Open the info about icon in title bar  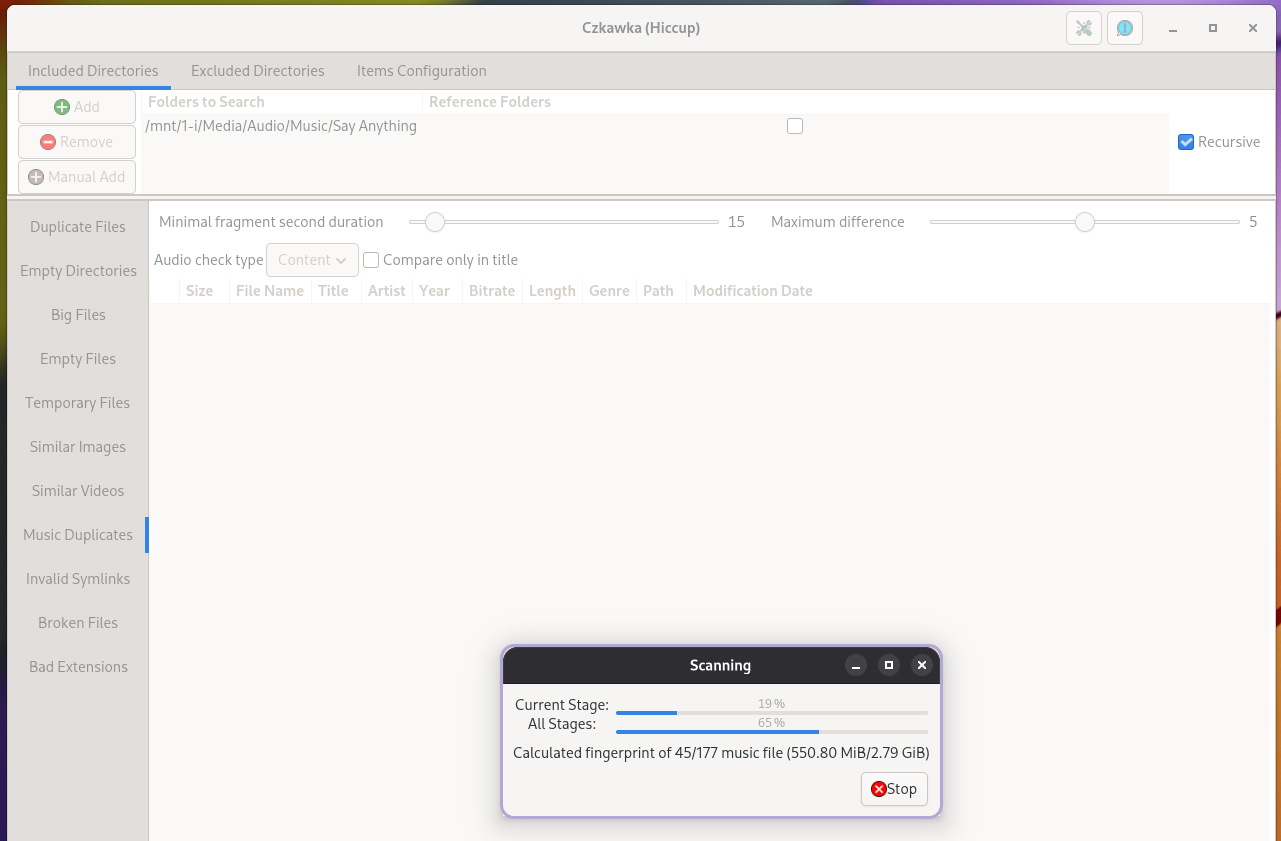pos(1125,28)
